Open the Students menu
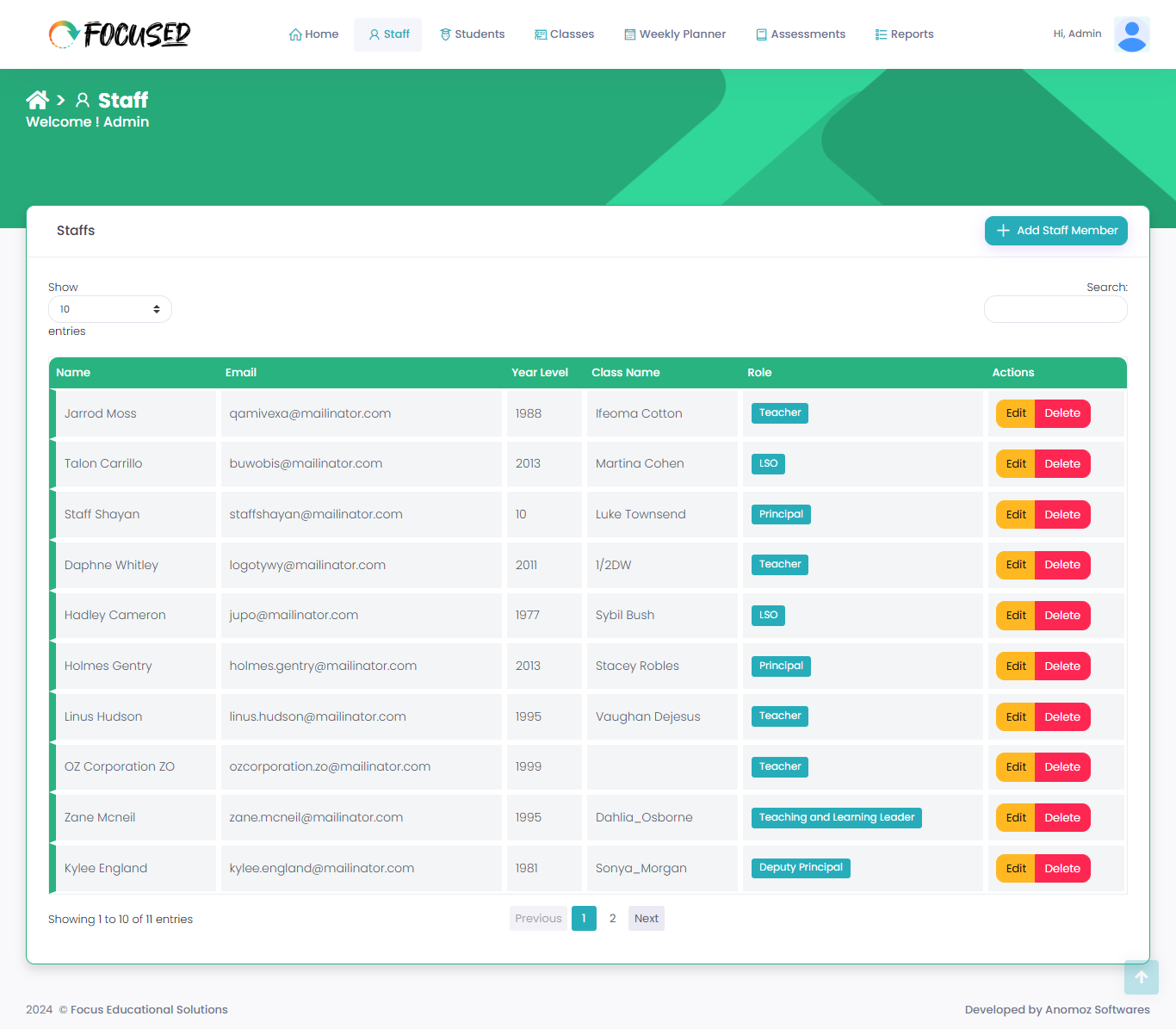 tap(472, 34)
